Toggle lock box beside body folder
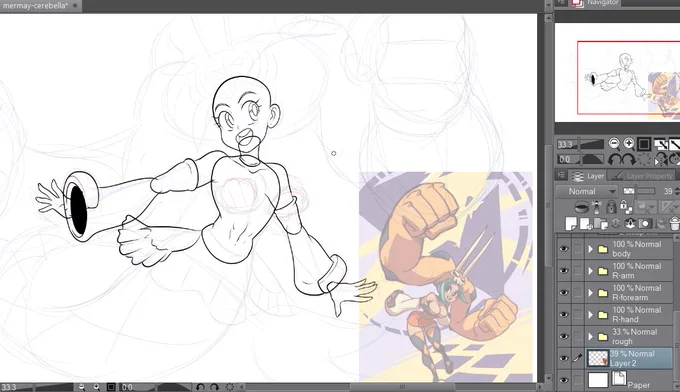680x392 pixels. pos(578,249)
